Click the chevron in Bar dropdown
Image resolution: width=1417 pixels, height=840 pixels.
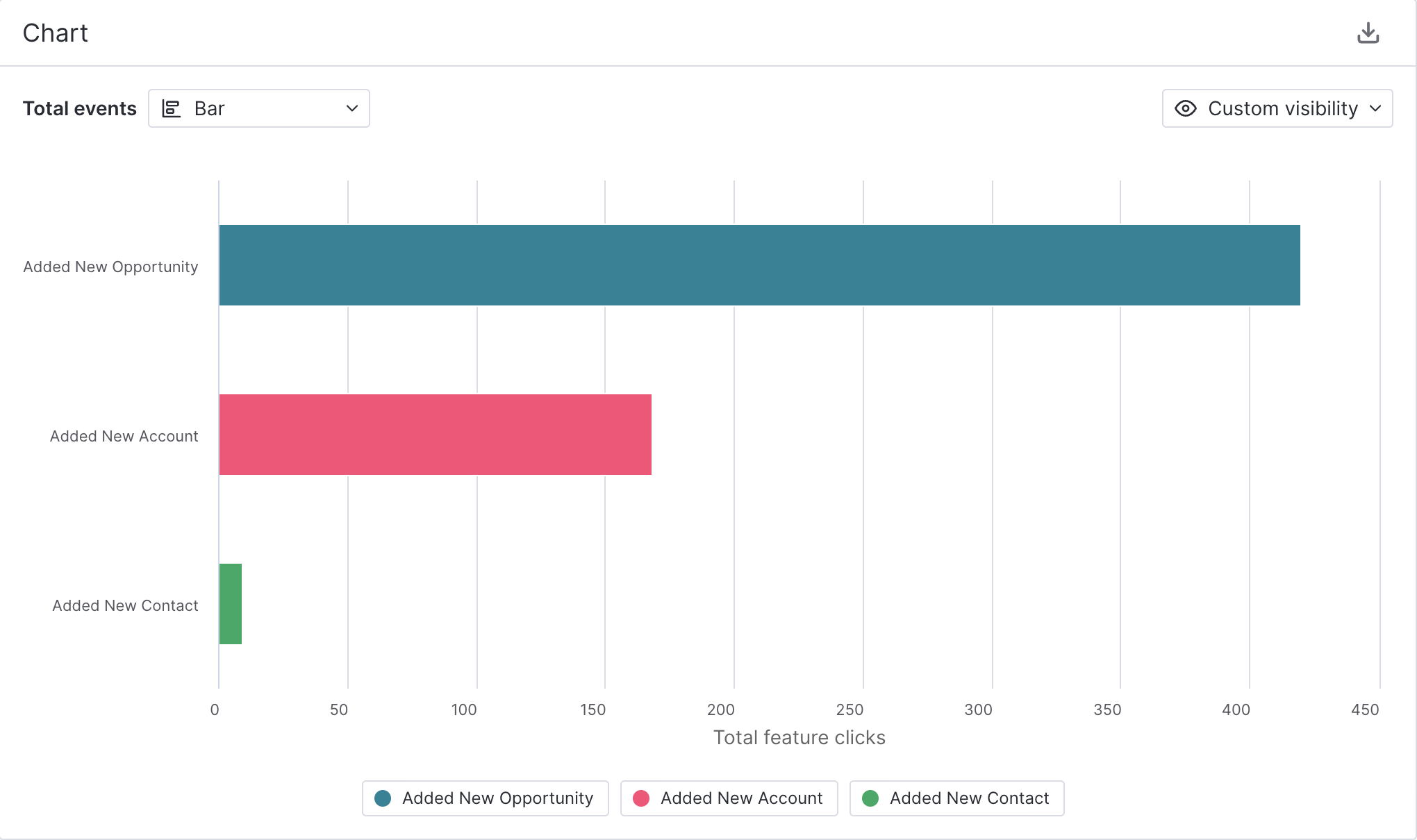[352, 108]
